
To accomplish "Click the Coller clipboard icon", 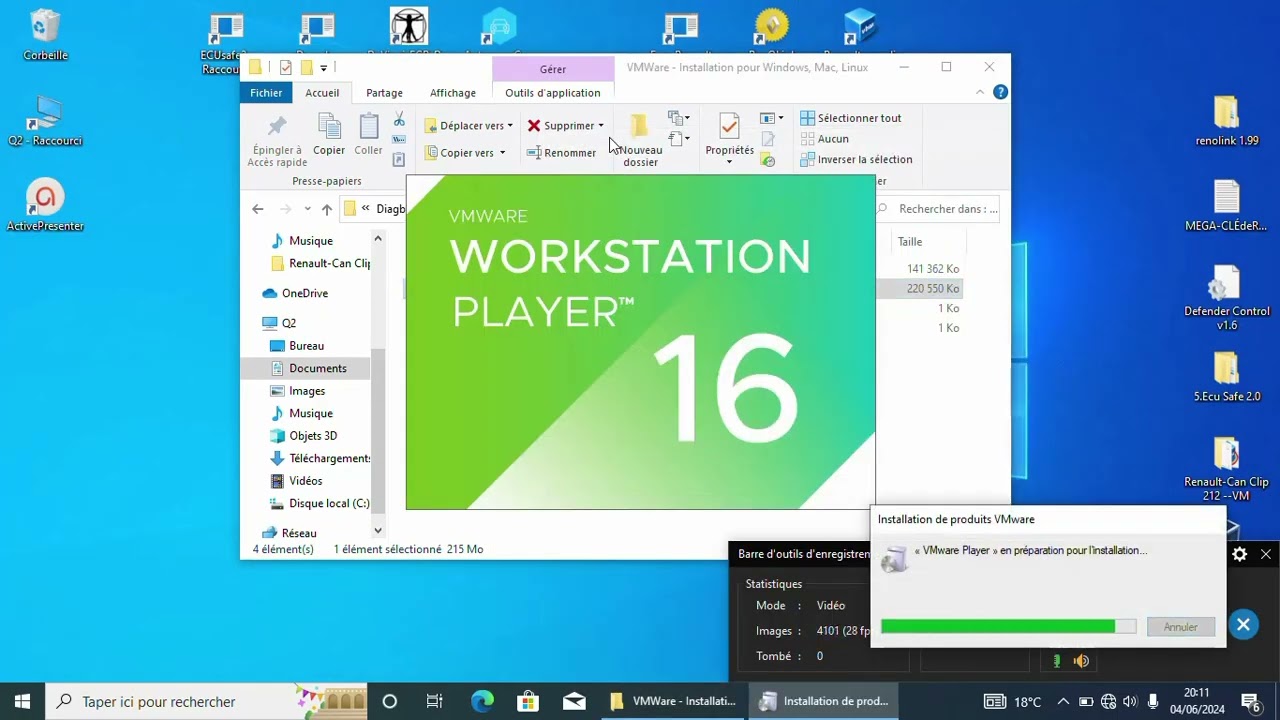I will pyautogui.click(x=368, y=126).
